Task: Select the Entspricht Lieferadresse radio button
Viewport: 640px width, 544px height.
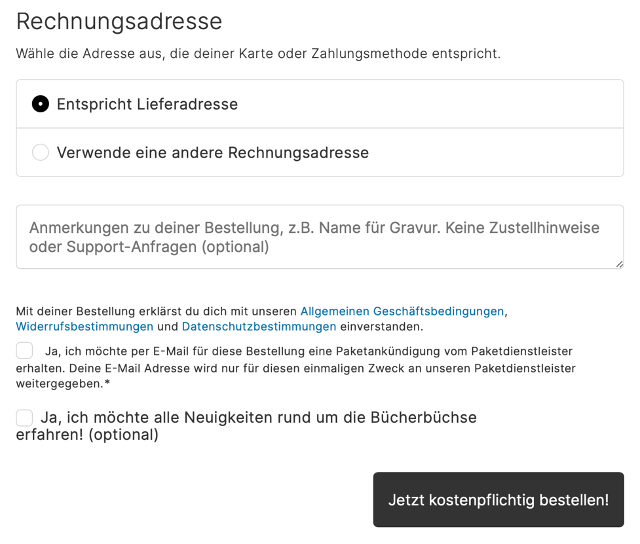Action: (x=40, y=104)
